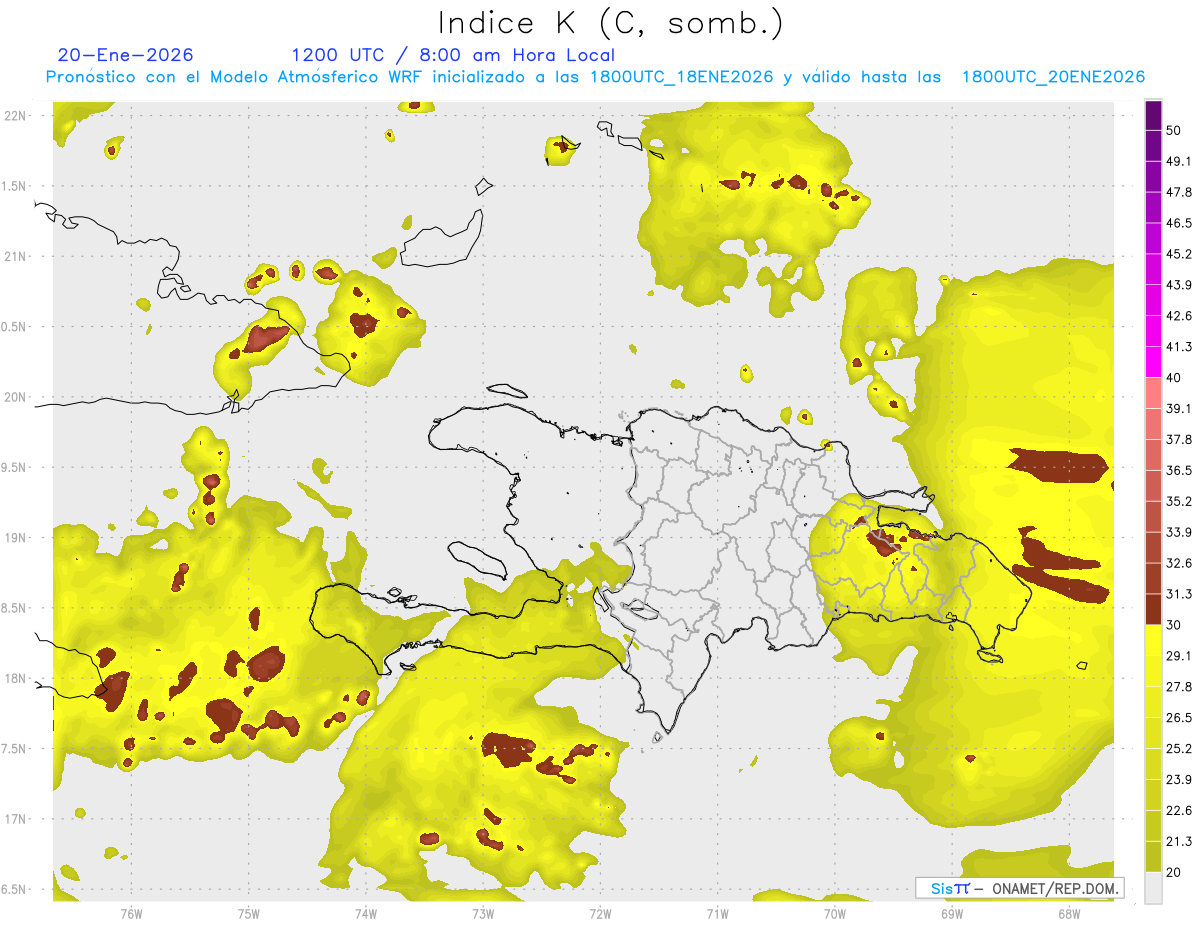Click colorbar label '31.3'

pyautogui.click(x=1180, y=594)
